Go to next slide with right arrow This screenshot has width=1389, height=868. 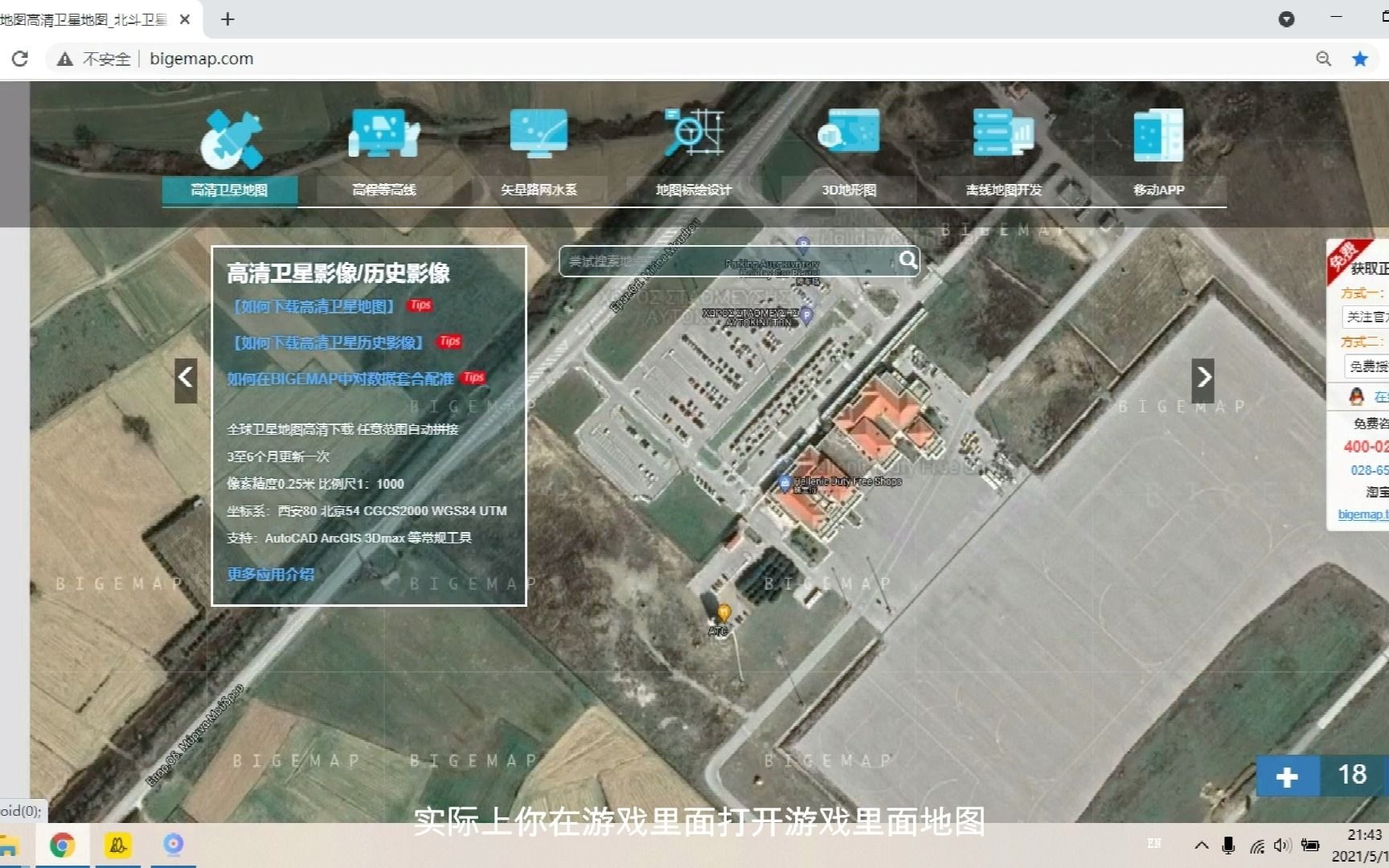1203,380
